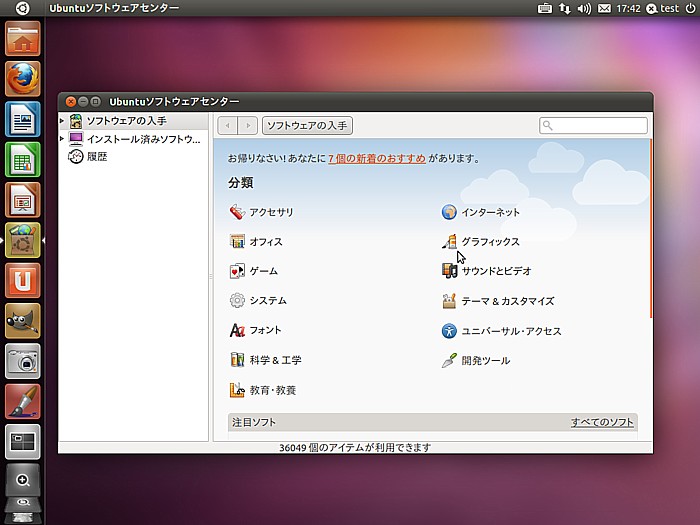
Task: Click the orange vertical scrollbar
Action: click(651, 229)
